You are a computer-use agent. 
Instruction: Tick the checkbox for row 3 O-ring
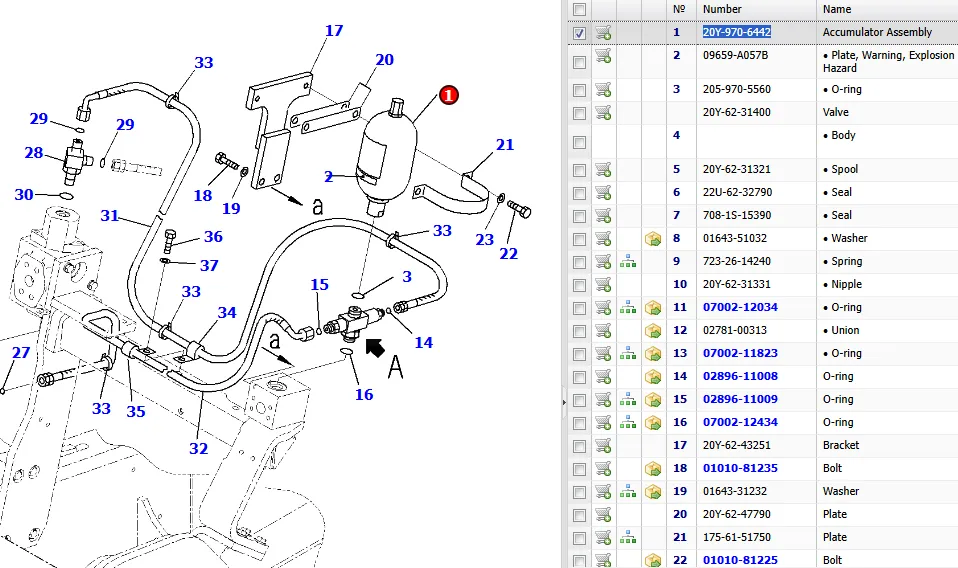pyautogui.click(x=579, y=90)
